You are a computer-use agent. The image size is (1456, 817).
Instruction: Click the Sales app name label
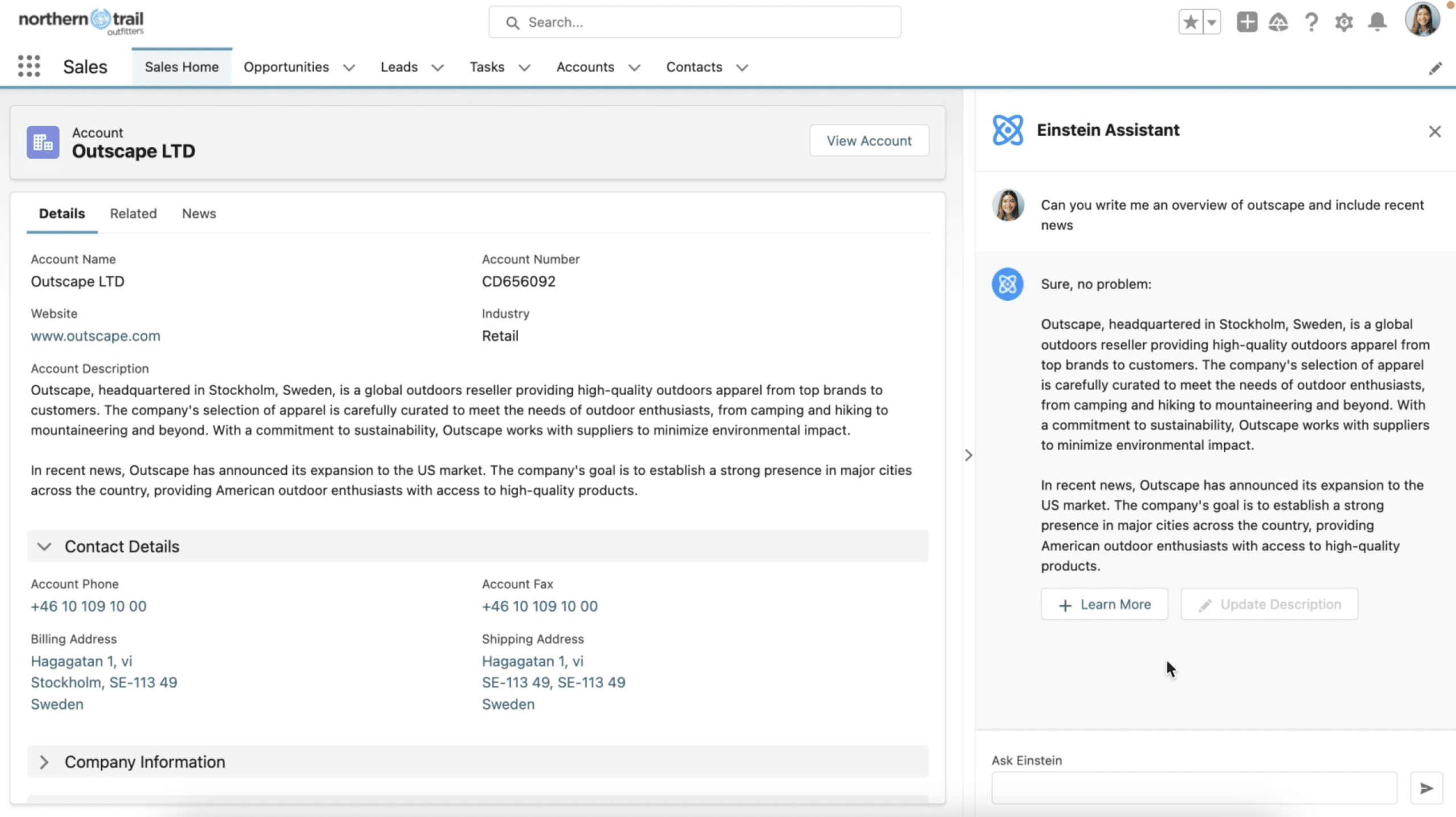85,67
